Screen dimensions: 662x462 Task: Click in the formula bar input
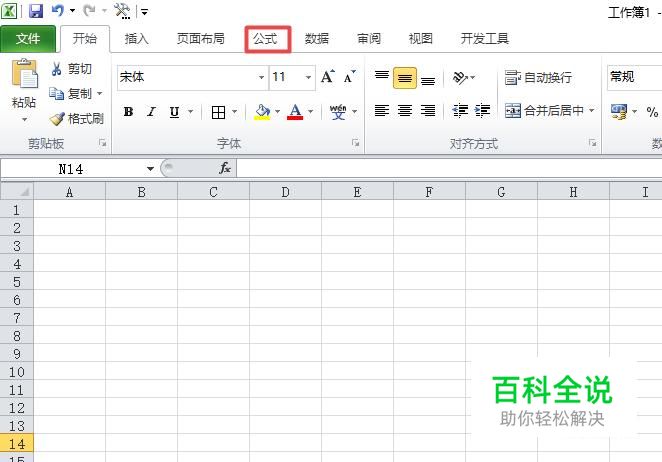coord(449,169)
